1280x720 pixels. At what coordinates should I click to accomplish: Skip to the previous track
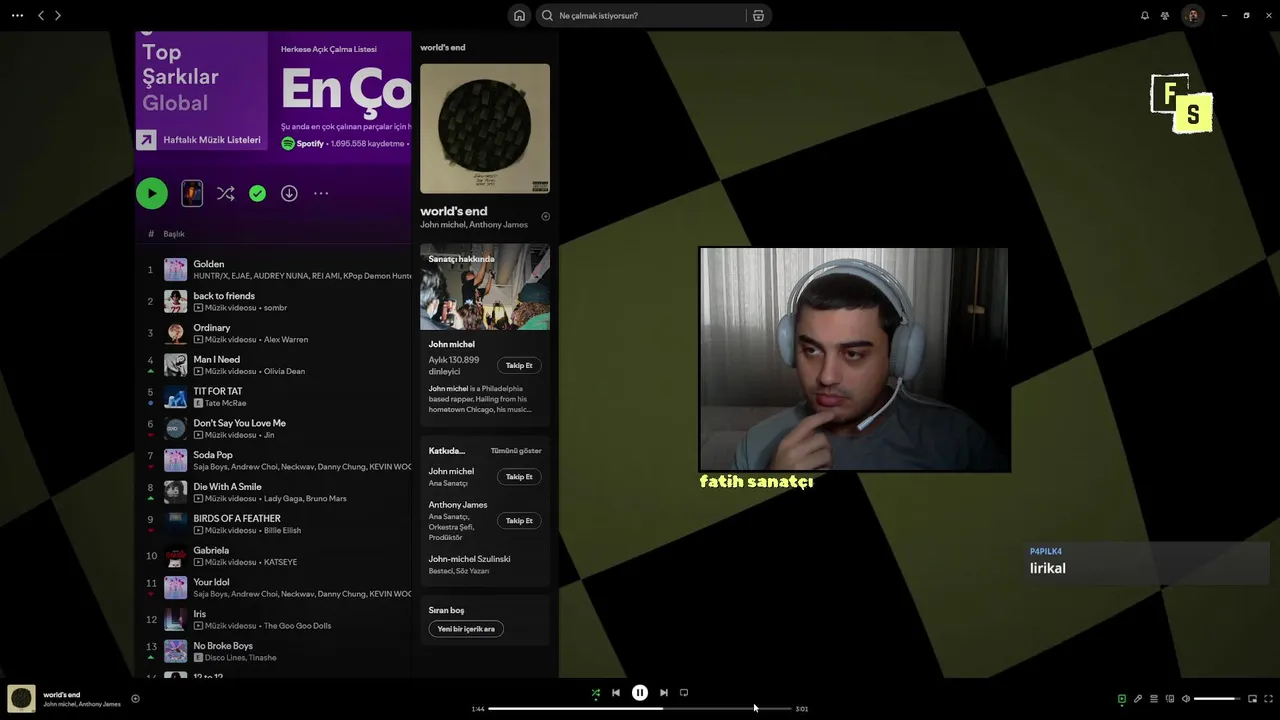click(616, 692)
